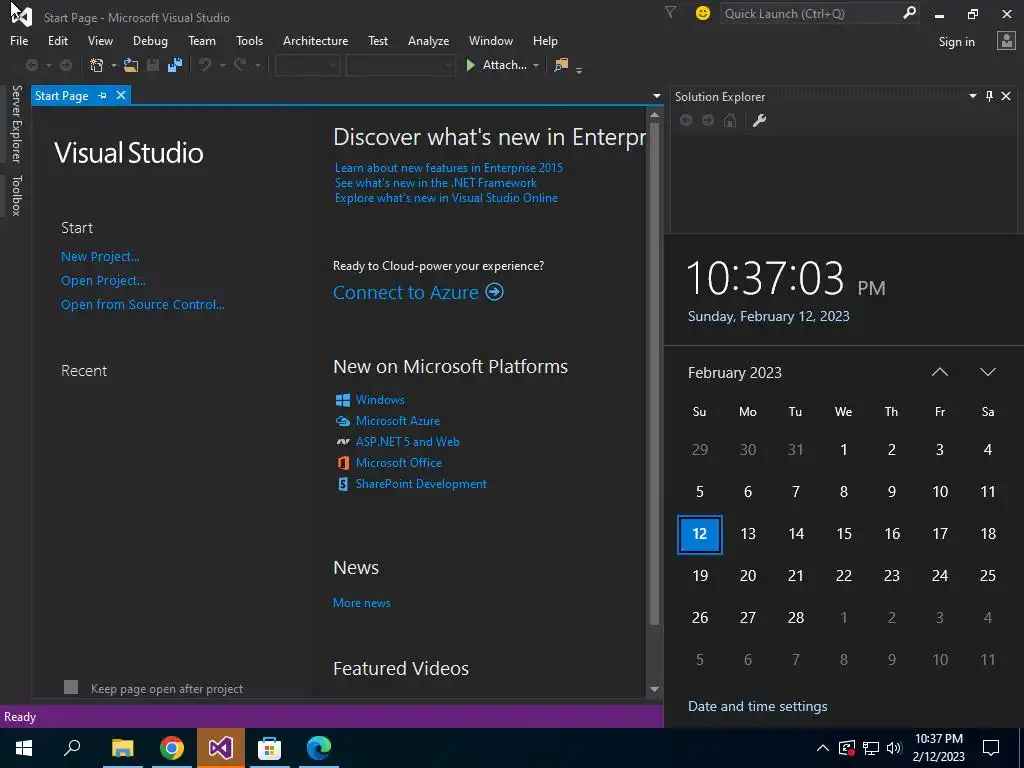
Task: Expand the New Project dropdown arrow
Action: click(x=113, y=65)
